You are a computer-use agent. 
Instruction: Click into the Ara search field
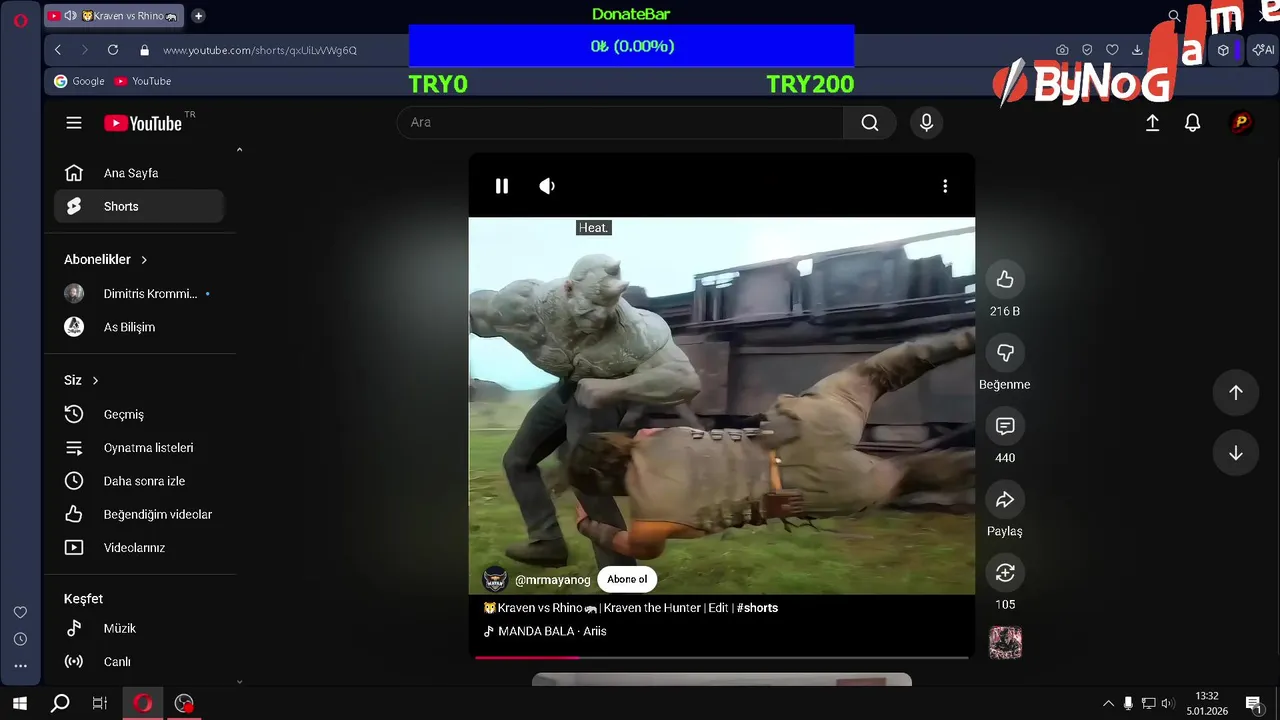[620, 123]
